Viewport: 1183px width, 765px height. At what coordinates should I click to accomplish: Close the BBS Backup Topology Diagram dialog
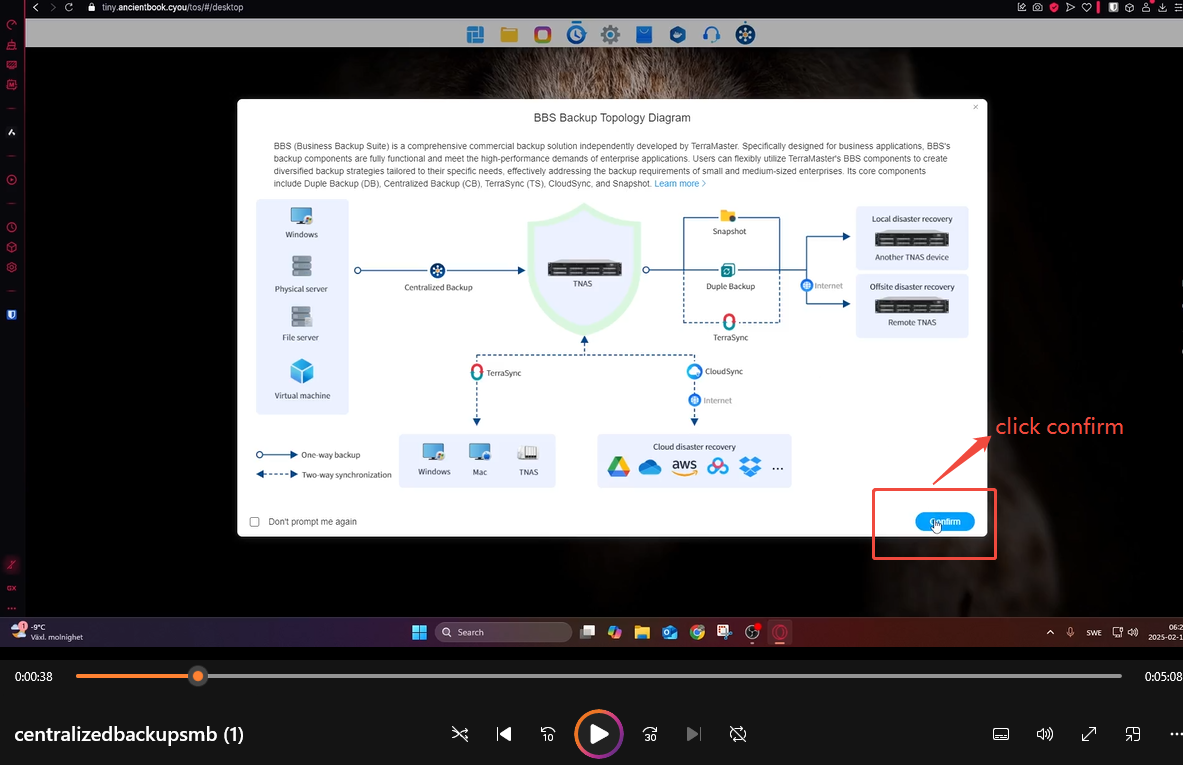(x=976, y=107)
